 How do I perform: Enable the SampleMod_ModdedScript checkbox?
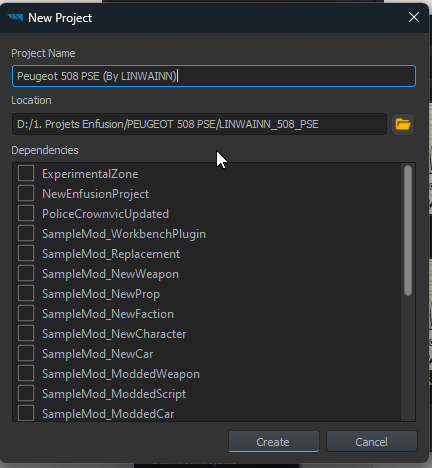tap(26, 393)
